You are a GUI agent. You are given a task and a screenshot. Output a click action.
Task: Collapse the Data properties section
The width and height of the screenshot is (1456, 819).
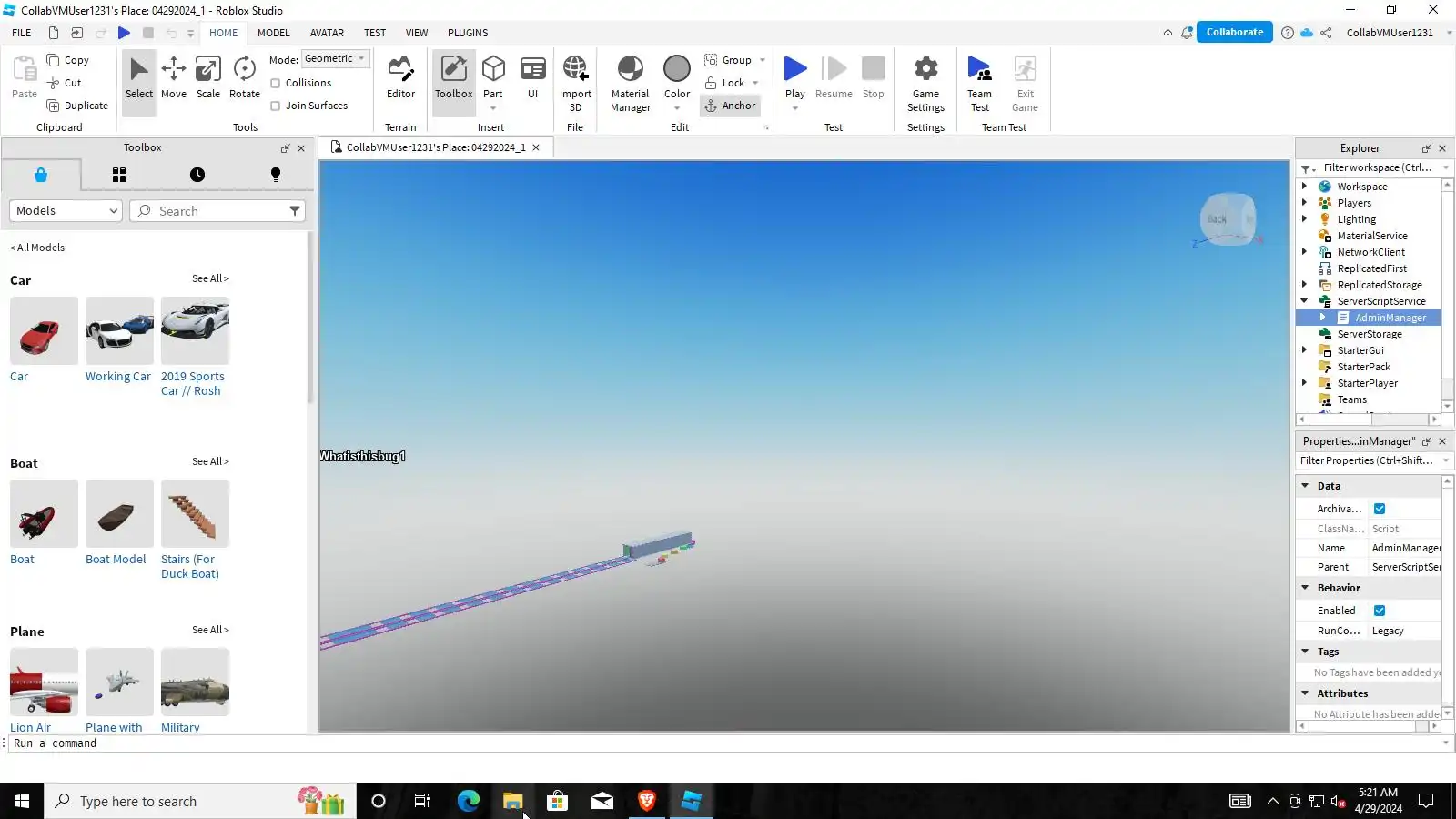click(1305, 486)
